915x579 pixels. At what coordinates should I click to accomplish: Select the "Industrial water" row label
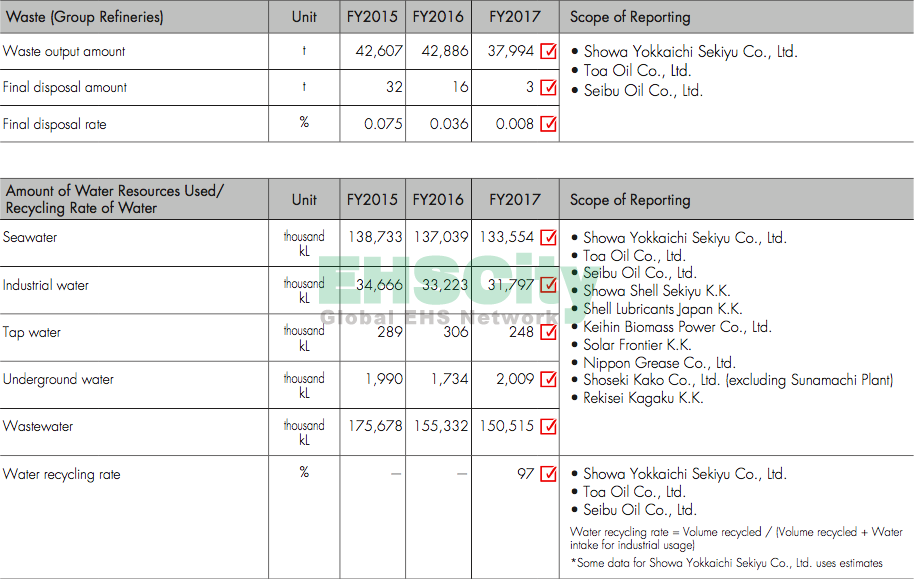click(x=46, y=285)
